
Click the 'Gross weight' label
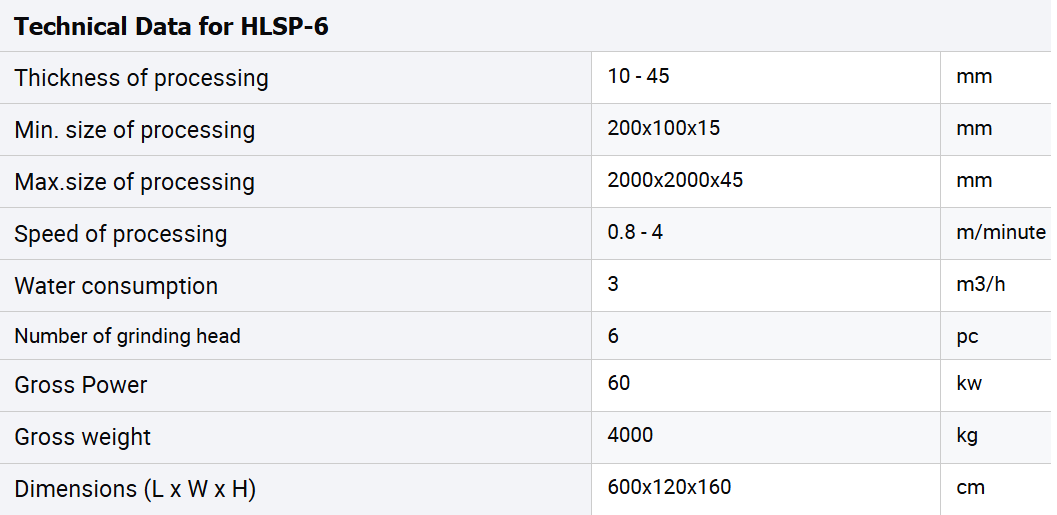tap(82, 437)
